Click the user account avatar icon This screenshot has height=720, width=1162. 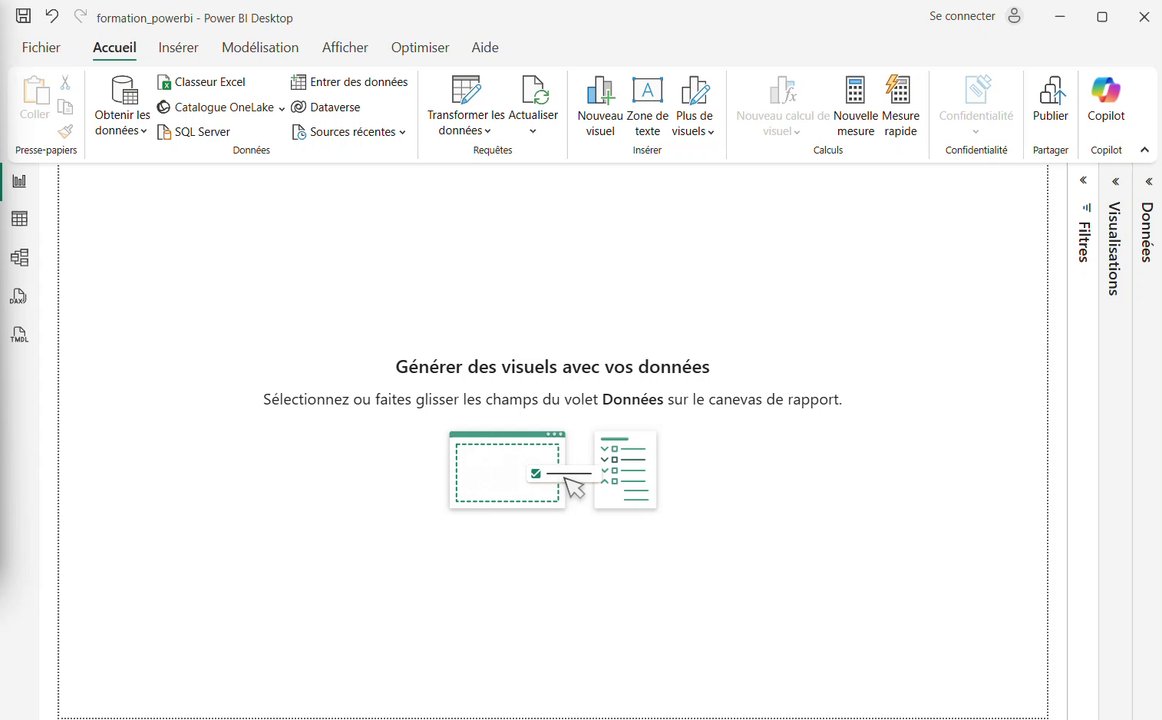(x=1015, y=16)
